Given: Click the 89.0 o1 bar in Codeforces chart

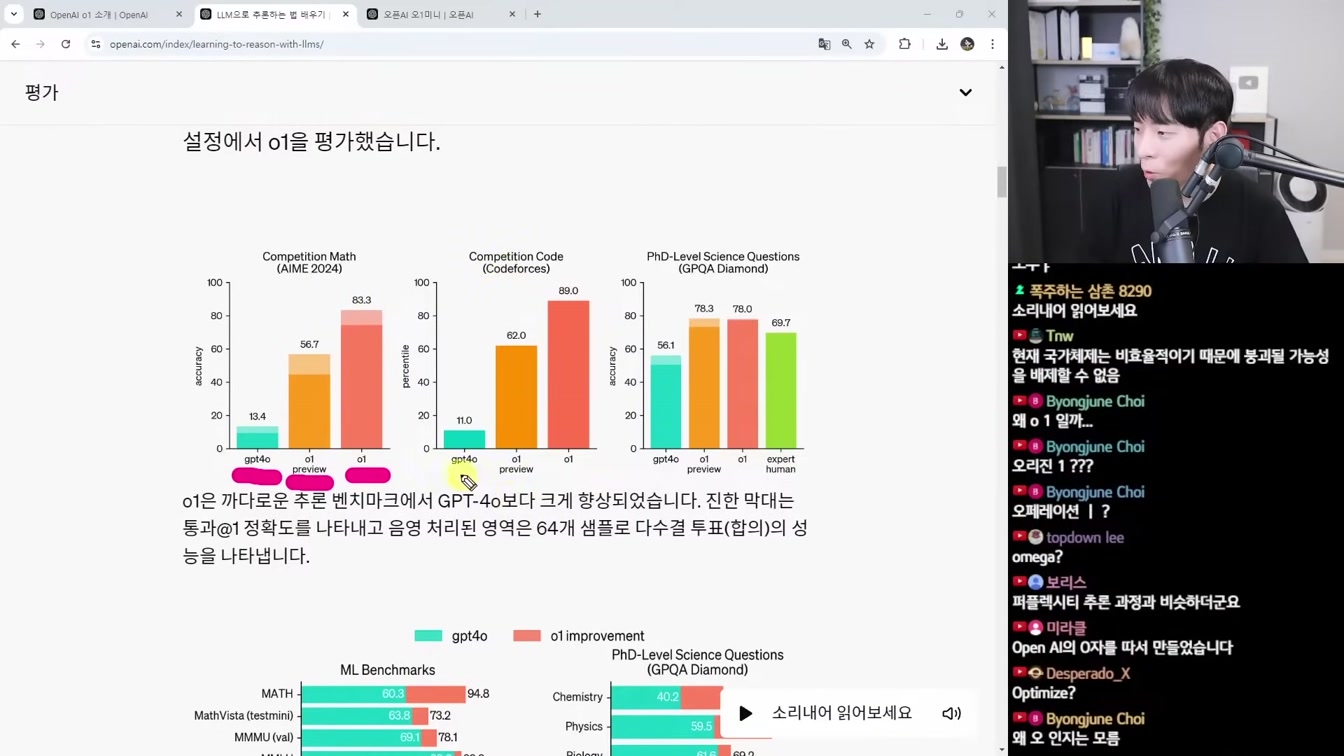Looking at the screenshot, I should click(568, 374).
